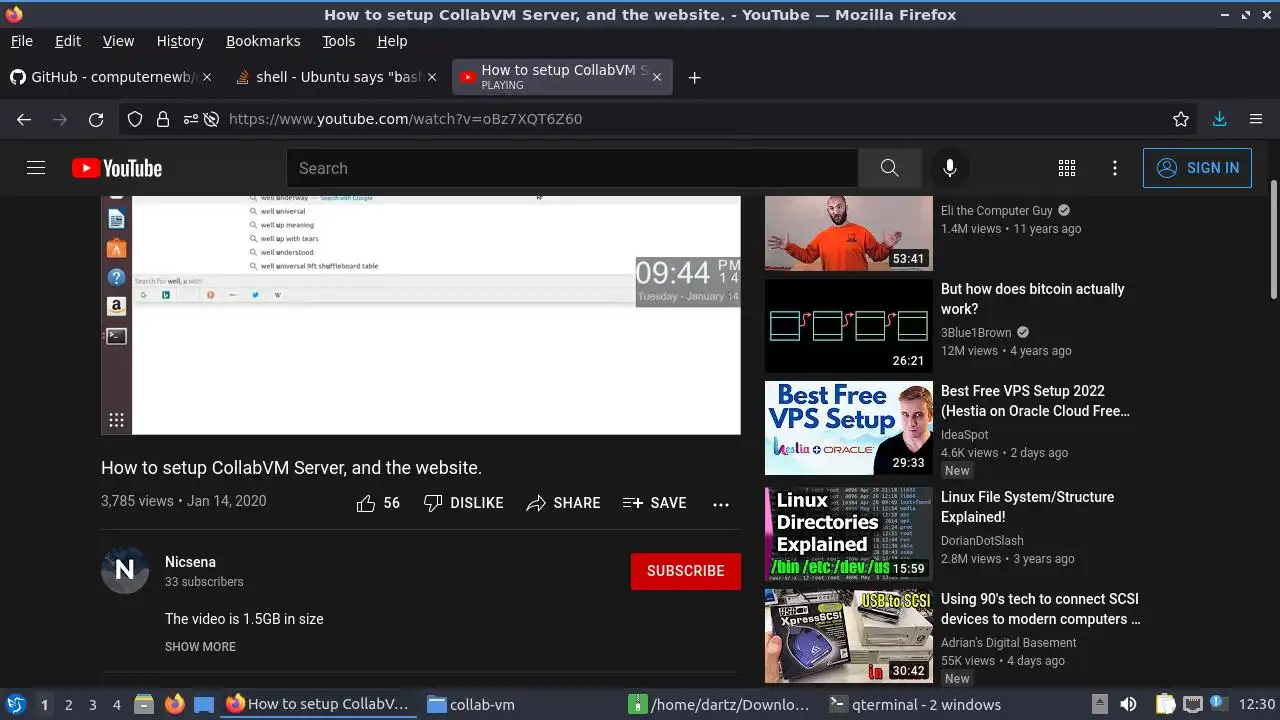Screen dimensions: 1280x720
Task: Open the History menu
Action: pos(180,41)
